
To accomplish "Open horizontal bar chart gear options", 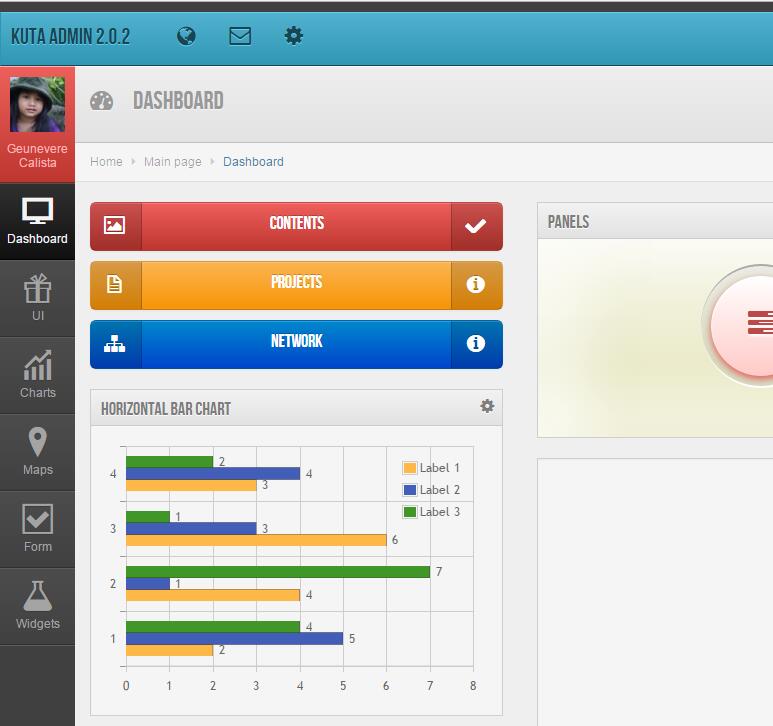I will [487, 406].
